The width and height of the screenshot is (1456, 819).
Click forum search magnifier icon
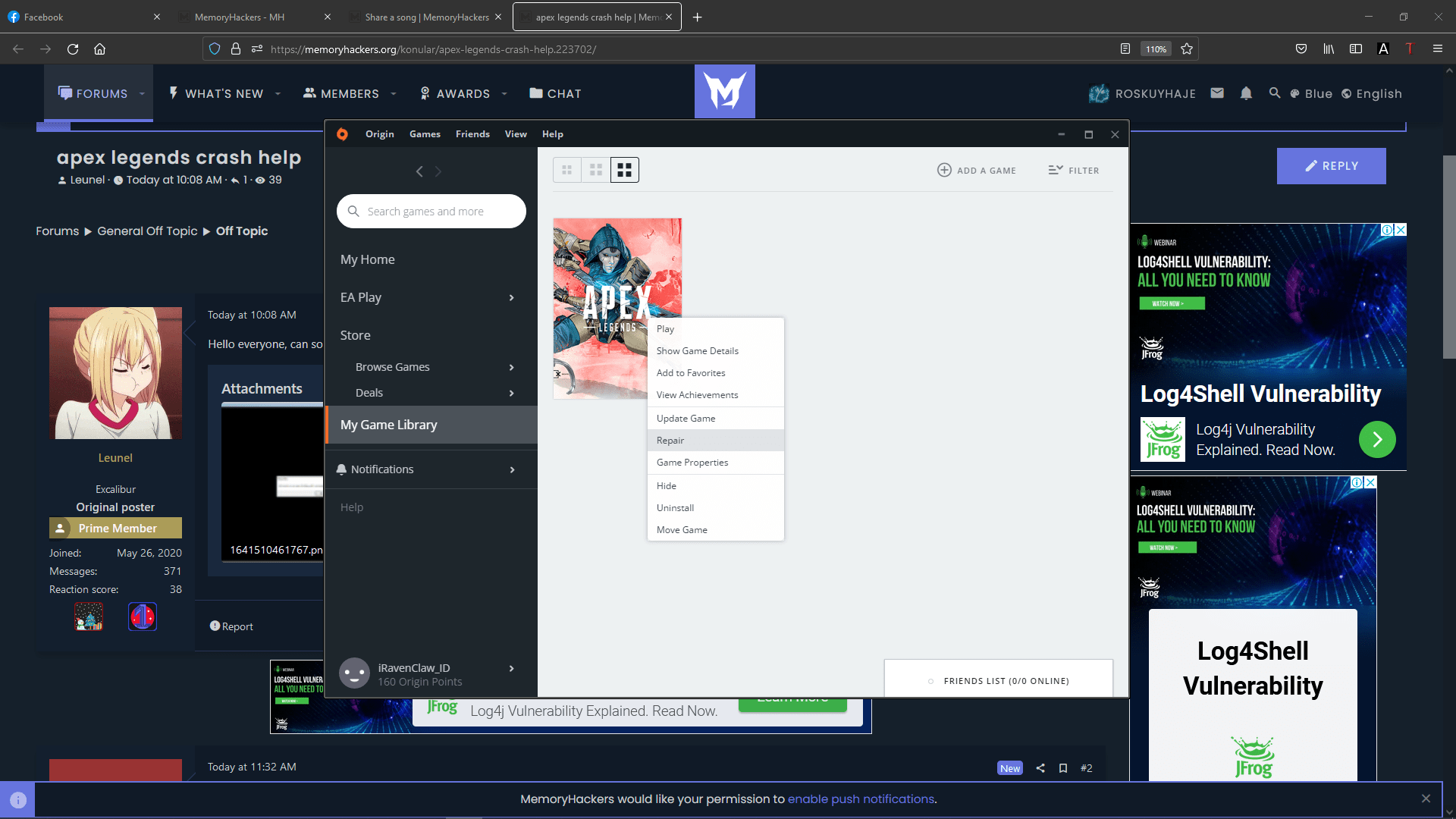coord(1275,93)
